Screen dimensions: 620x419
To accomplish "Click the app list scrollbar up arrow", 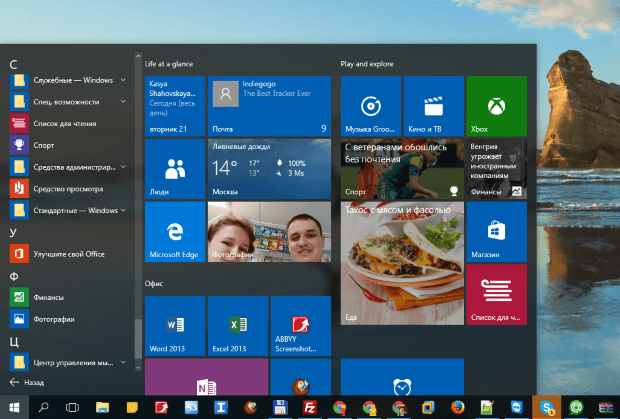I will tap(138, 57).
